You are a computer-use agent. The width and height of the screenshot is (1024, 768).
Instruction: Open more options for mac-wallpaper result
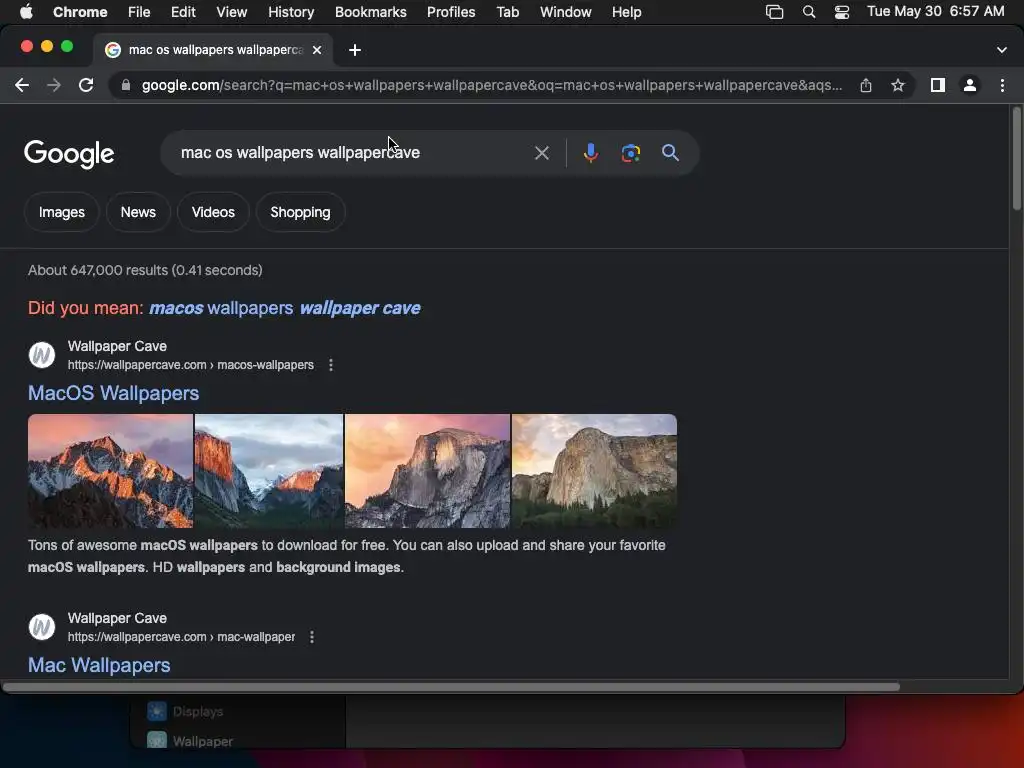(x=312, y=637)
